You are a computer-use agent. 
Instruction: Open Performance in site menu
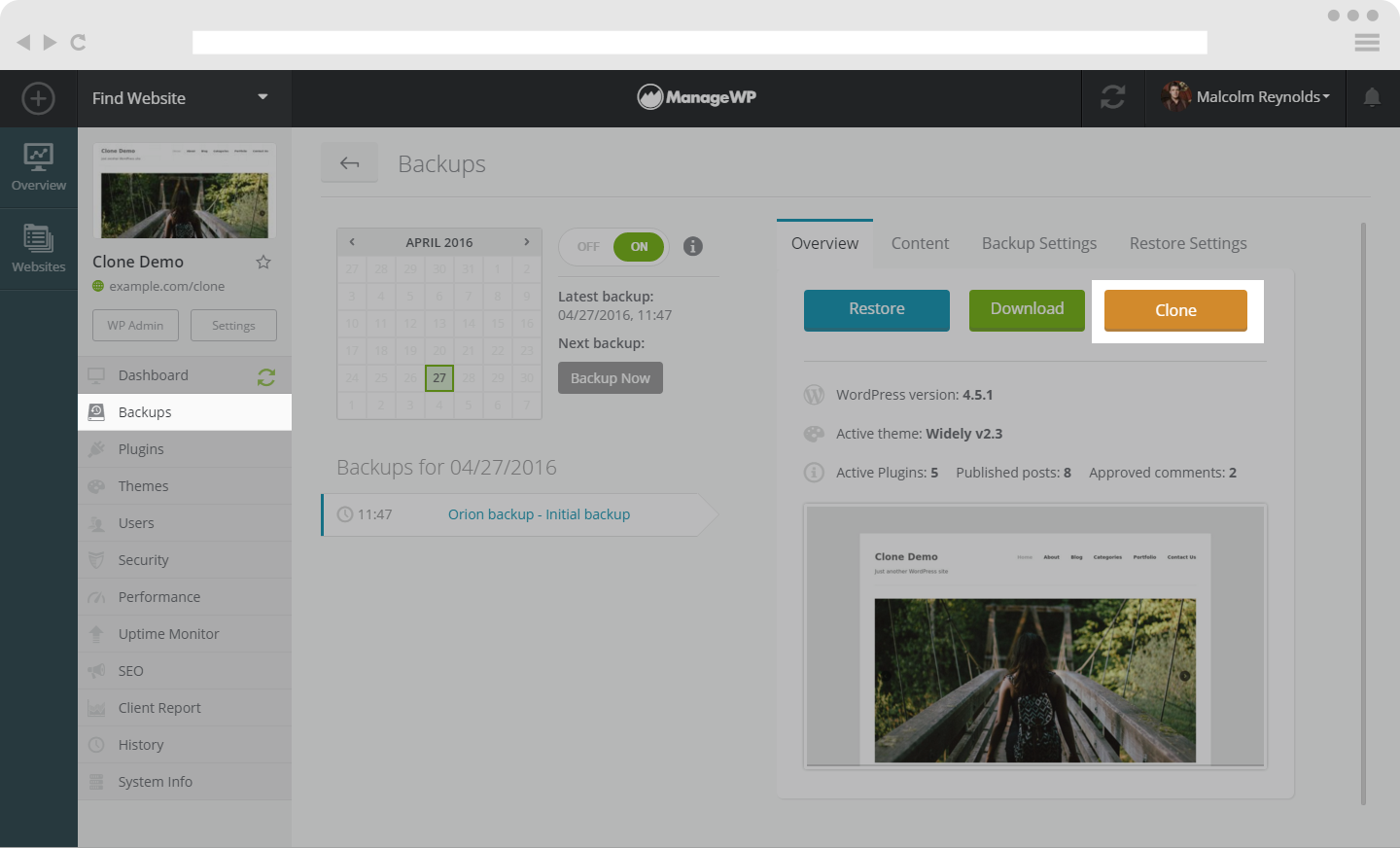[185, 597]
